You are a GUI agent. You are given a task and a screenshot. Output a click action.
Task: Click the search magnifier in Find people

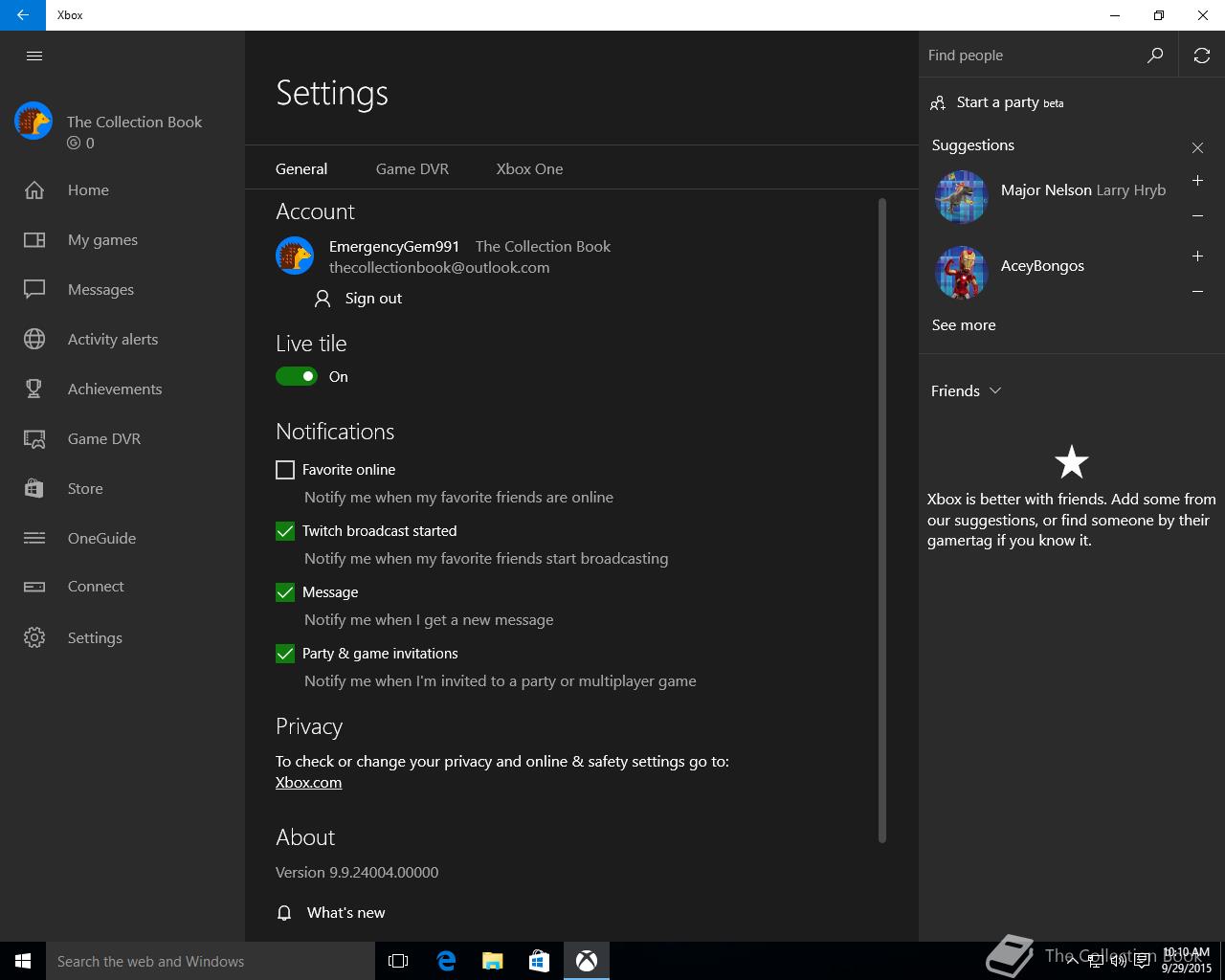click(x=1155, y=56)
